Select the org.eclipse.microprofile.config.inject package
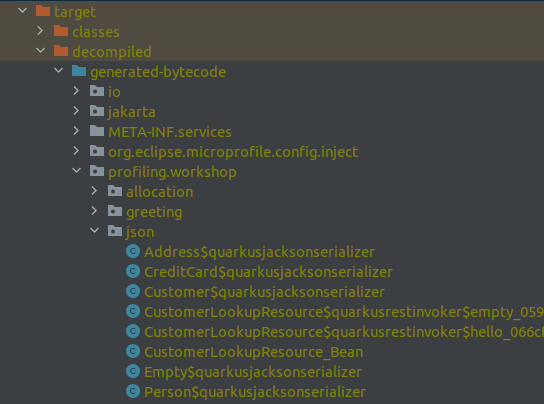The width and height of the screenshot is (544, 404). pos(233,152)
